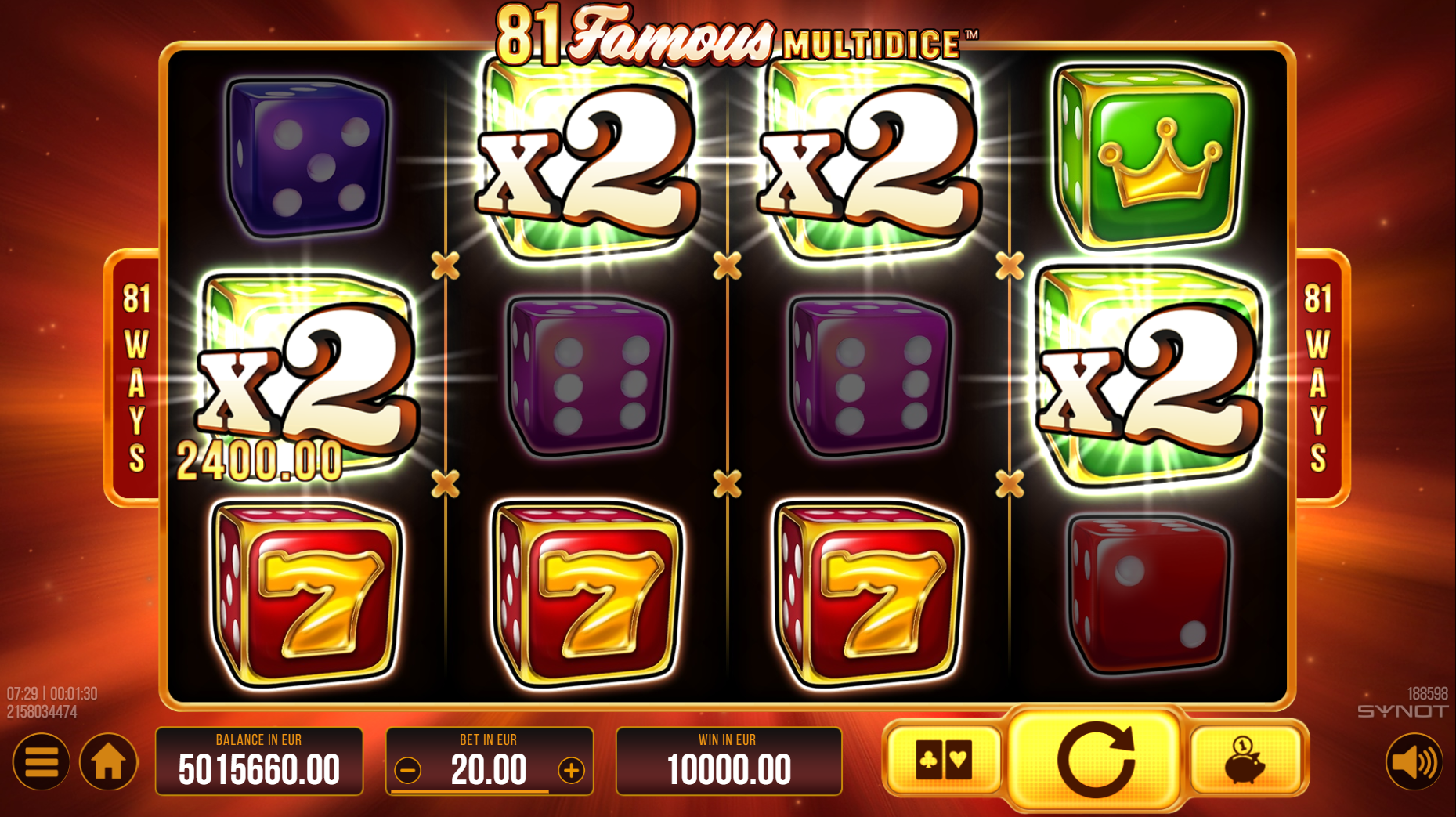Select the x2 multiplier showing 2400.00
Image resolution: width=1456 pixels, height=817 pixels.
click(x=307, y=376)
